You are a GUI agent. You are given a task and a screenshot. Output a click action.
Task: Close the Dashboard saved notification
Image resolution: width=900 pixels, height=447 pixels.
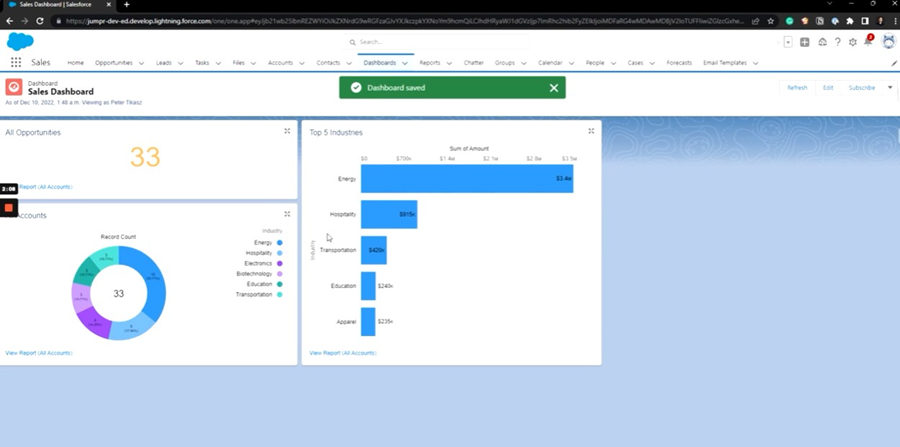click(553, 88)
